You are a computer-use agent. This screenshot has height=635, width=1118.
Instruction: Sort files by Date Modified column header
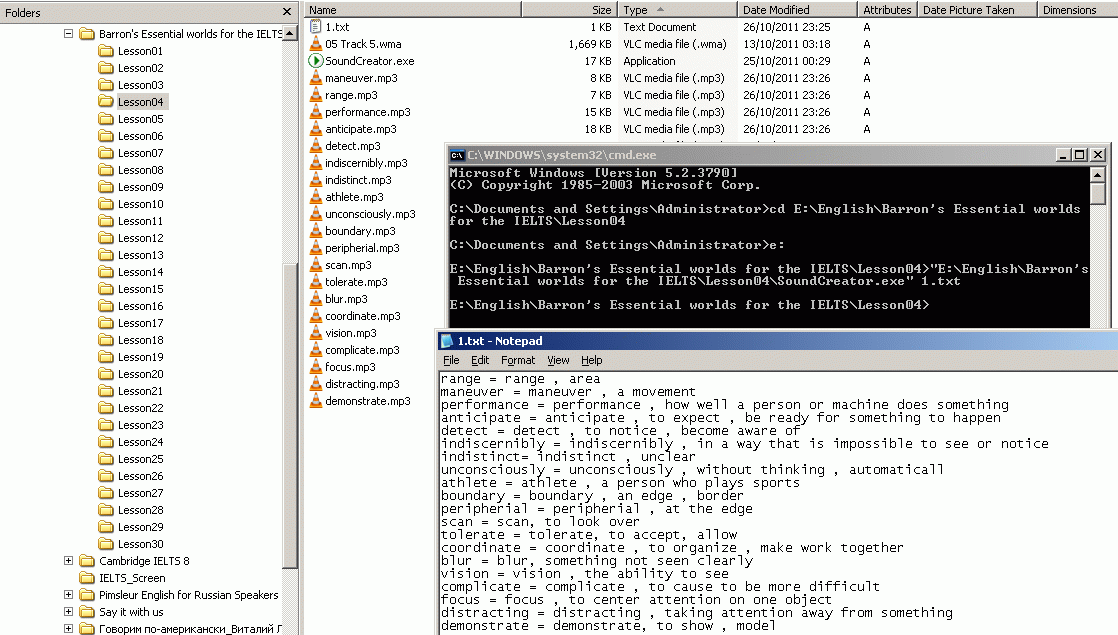[797, 10]
